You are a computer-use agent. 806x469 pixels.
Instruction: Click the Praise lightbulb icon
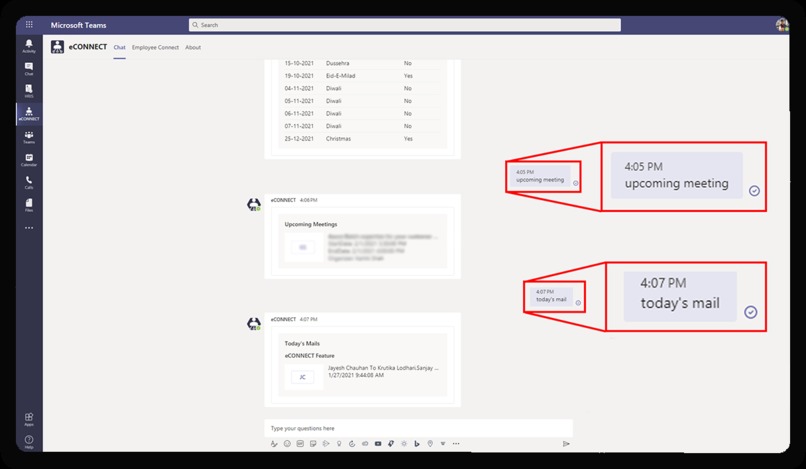click(339, 443)
